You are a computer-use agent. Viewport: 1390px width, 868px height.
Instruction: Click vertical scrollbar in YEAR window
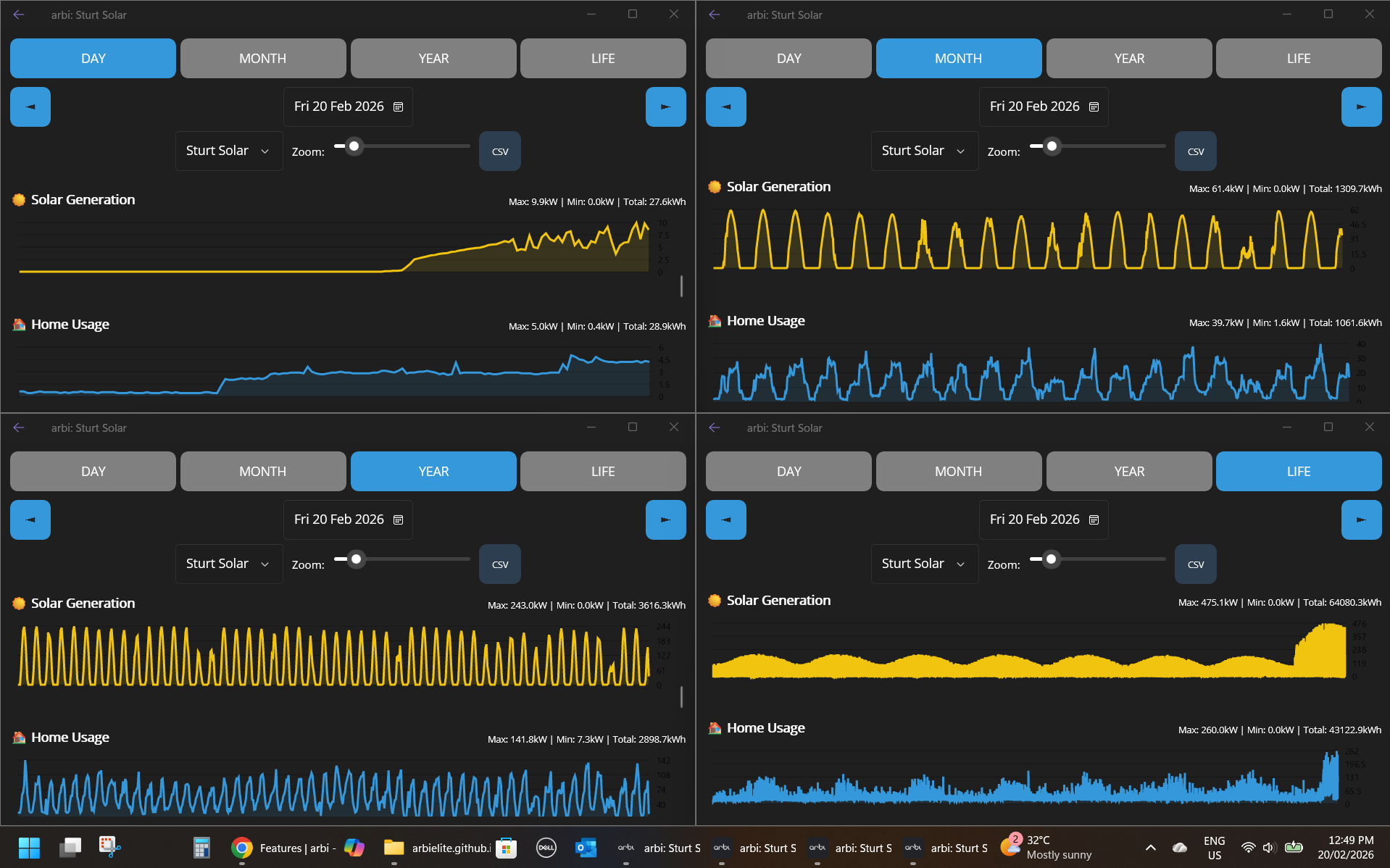[x=681, y=697]
